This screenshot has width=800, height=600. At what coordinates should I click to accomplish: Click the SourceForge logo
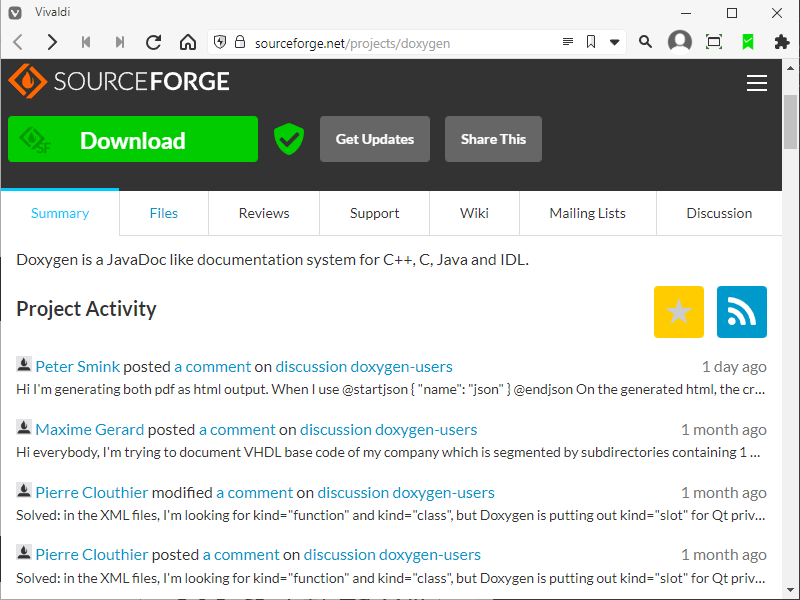(x=119, y=81)
